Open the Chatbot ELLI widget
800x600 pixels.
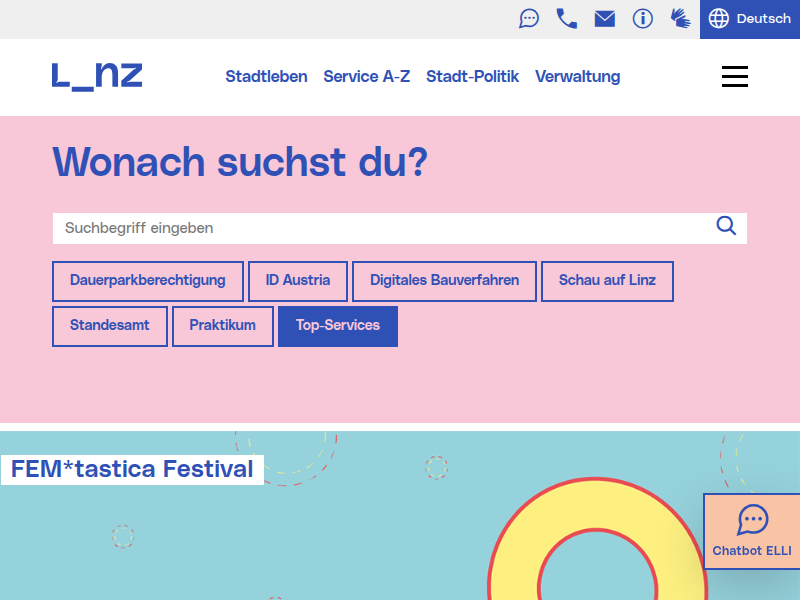pos(752,531)
